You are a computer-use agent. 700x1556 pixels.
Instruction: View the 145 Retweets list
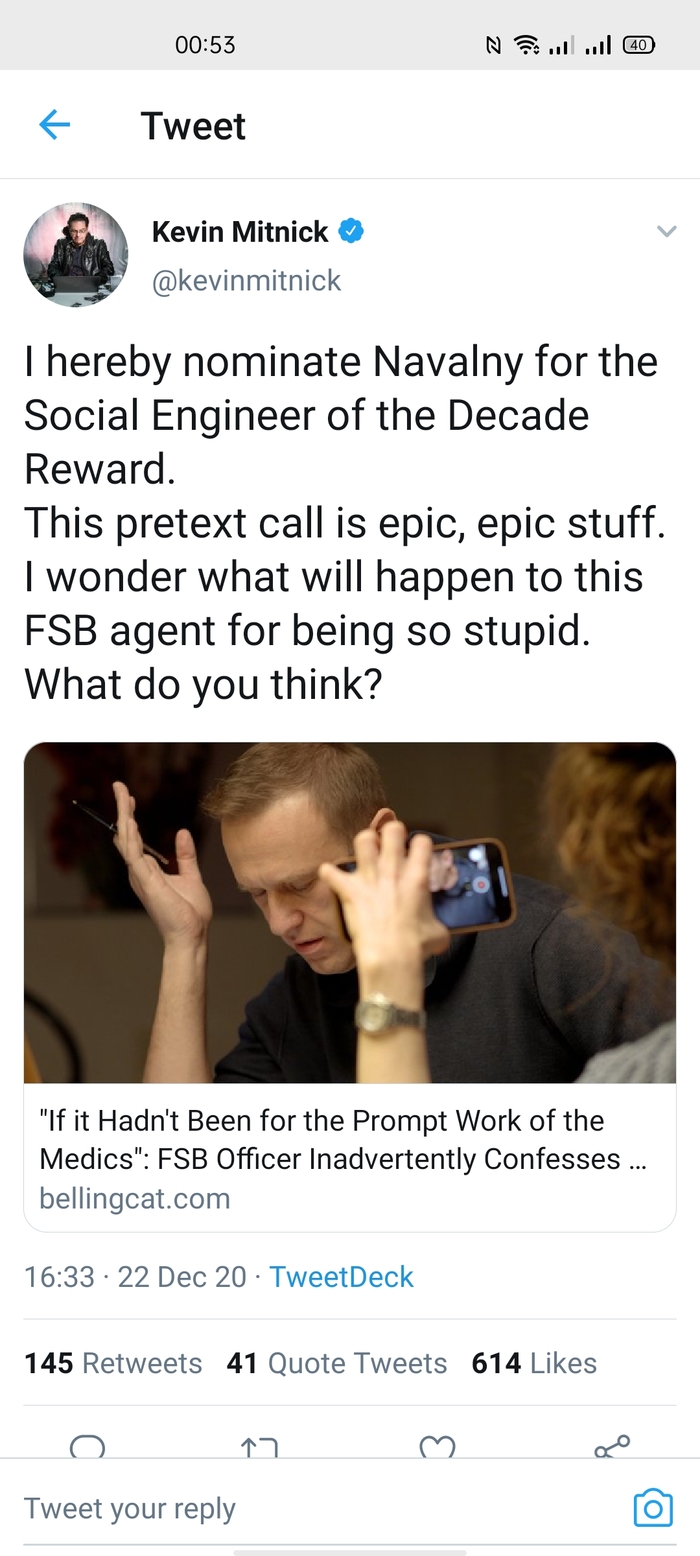tap(113, 1363)
